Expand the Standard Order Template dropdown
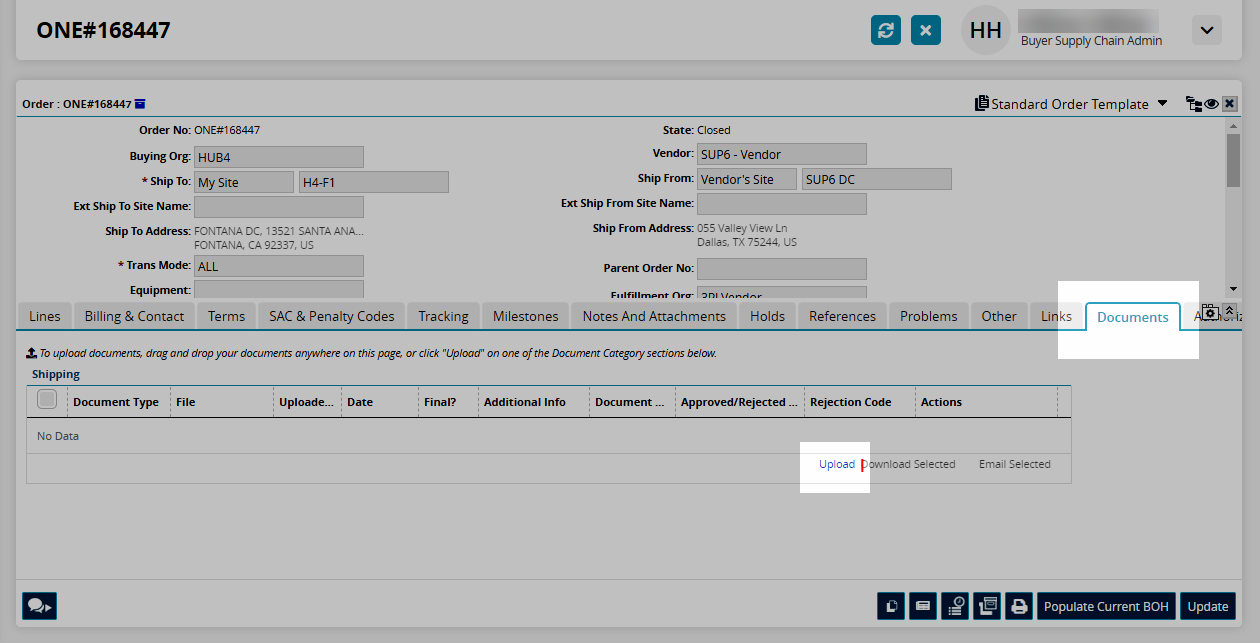Screen dimensions: 1260x643 1162,104
